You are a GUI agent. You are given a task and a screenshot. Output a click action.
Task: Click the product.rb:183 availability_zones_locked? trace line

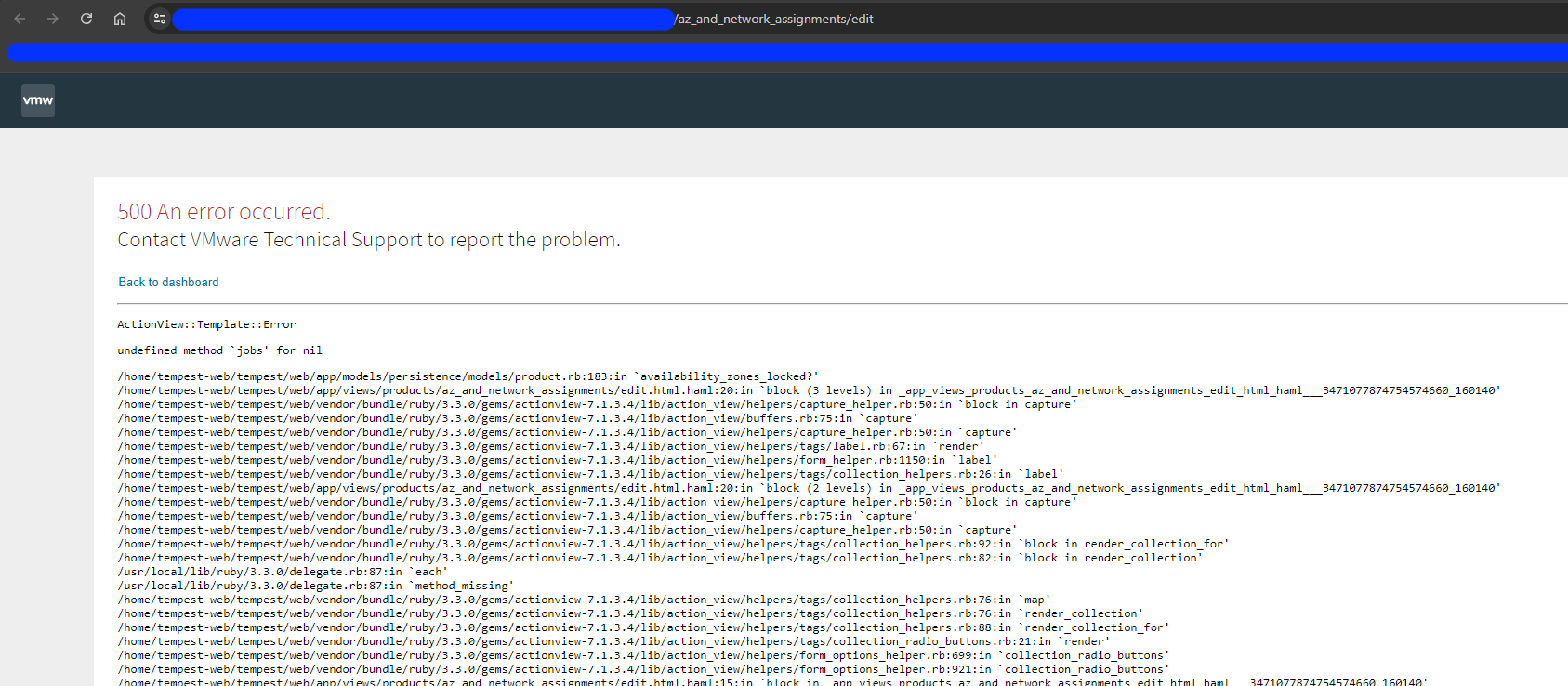[468, 376]
